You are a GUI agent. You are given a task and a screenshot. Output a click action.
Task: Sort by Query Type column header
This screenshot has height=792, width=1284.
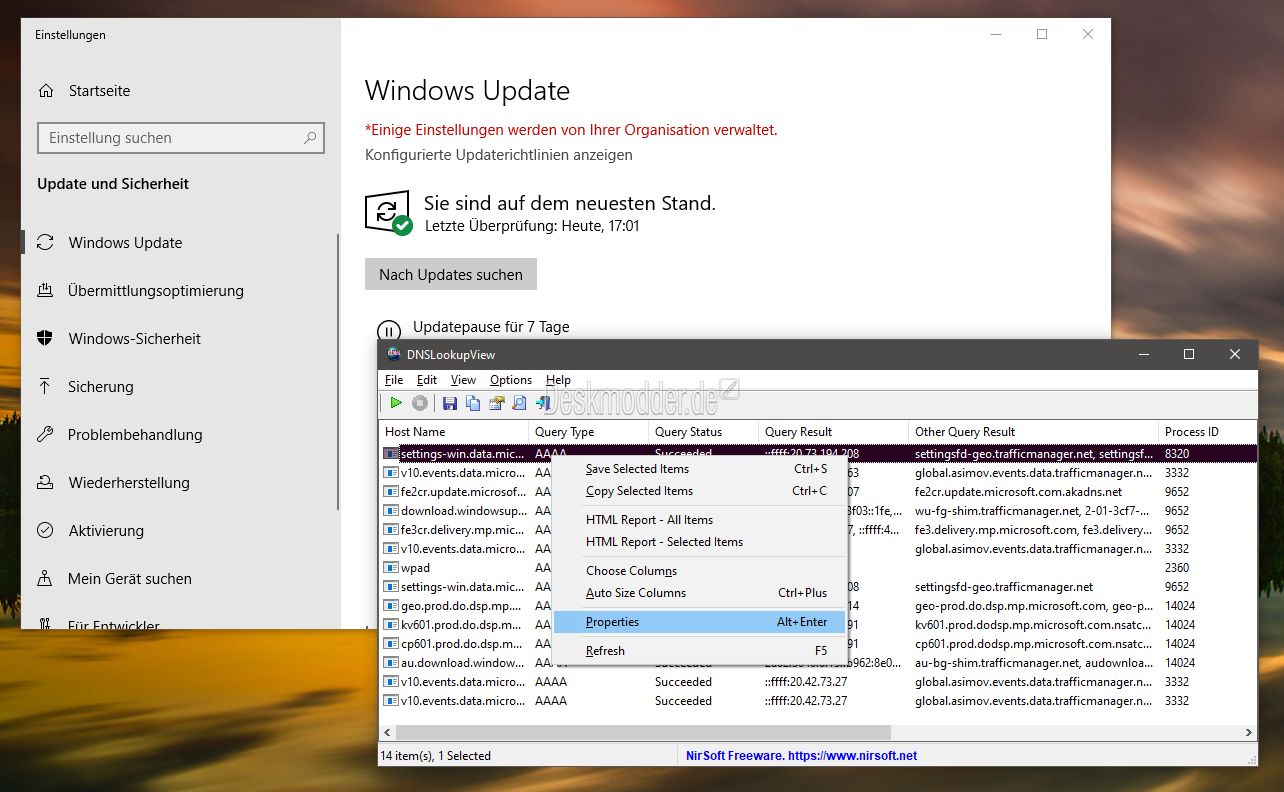[x=588, y=432]
